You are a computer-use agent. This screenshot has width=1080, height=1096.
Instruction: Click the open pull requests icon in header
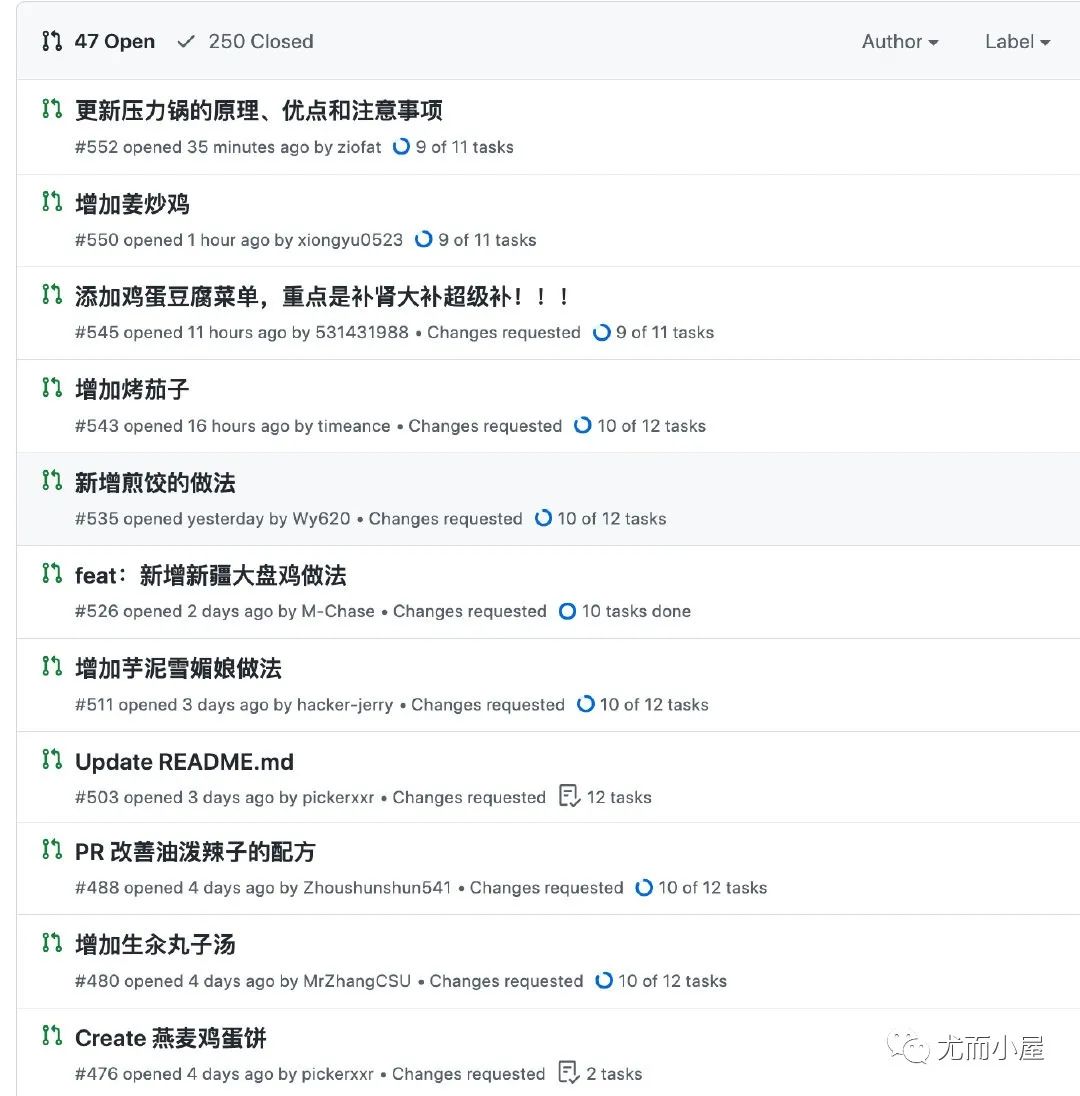[52, 41]
